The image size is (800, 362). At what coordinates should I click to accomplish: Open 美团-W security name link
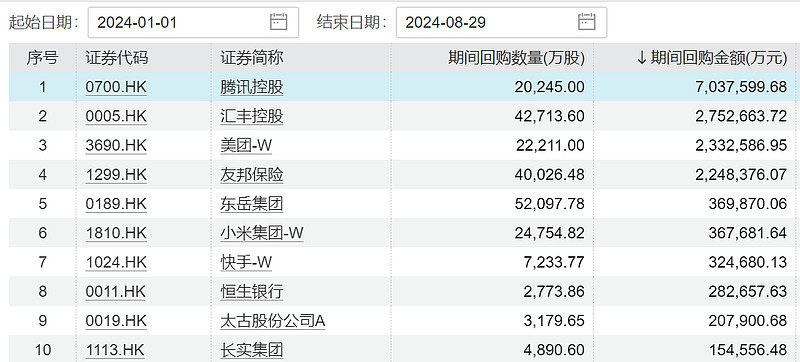click(x=246, y=146)
